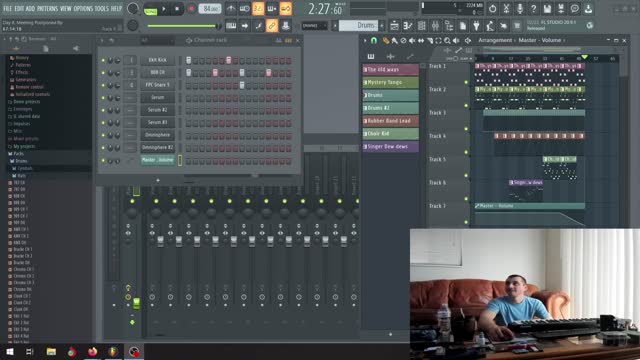Open the Piano roll view icon
640x360 pixels.
(408, 26)
